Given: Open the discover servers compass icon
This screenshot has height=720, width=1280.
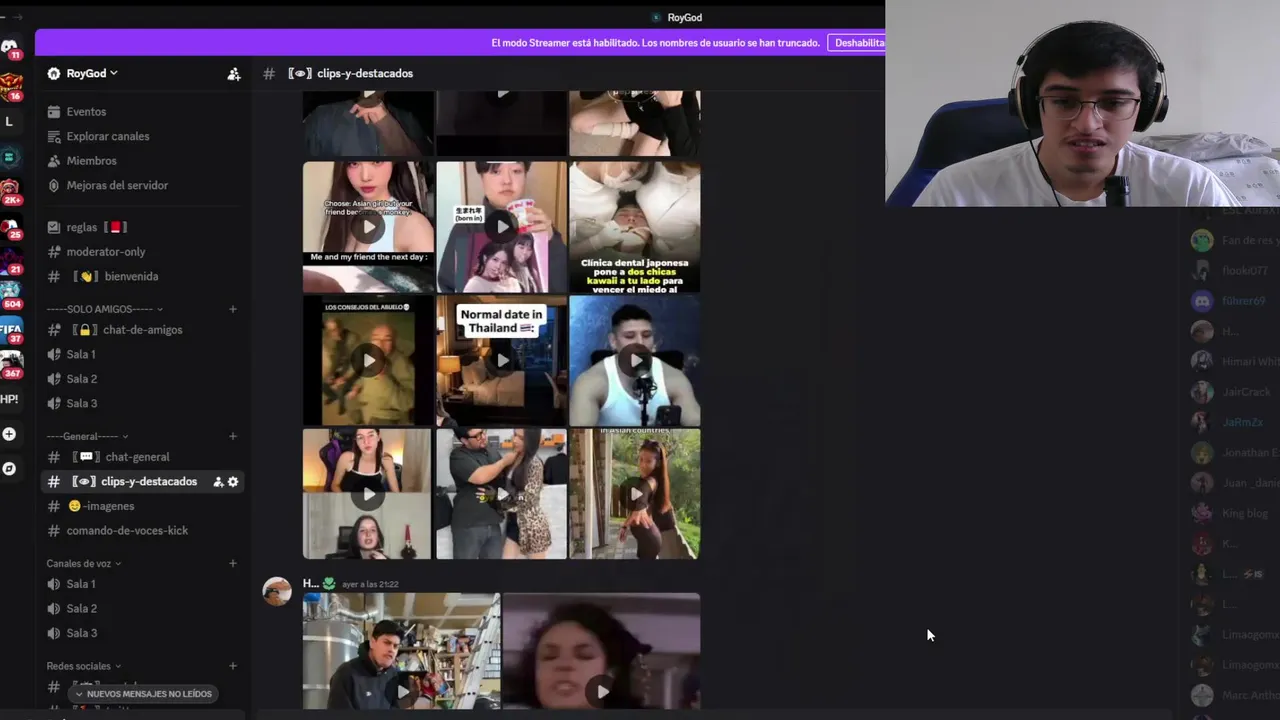Looking at the screenshot, I should (9, 468).
